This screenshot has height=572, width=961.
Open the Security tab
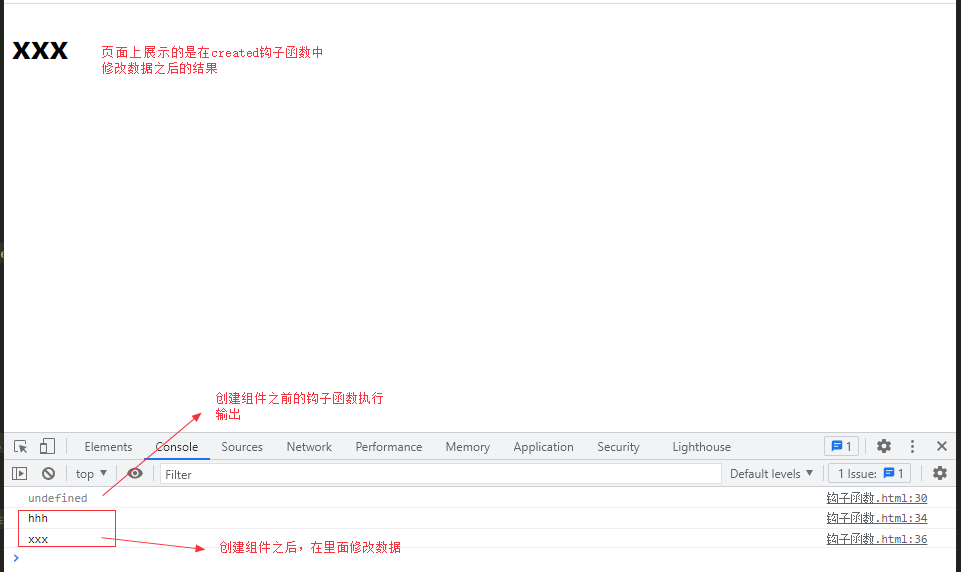618,447
